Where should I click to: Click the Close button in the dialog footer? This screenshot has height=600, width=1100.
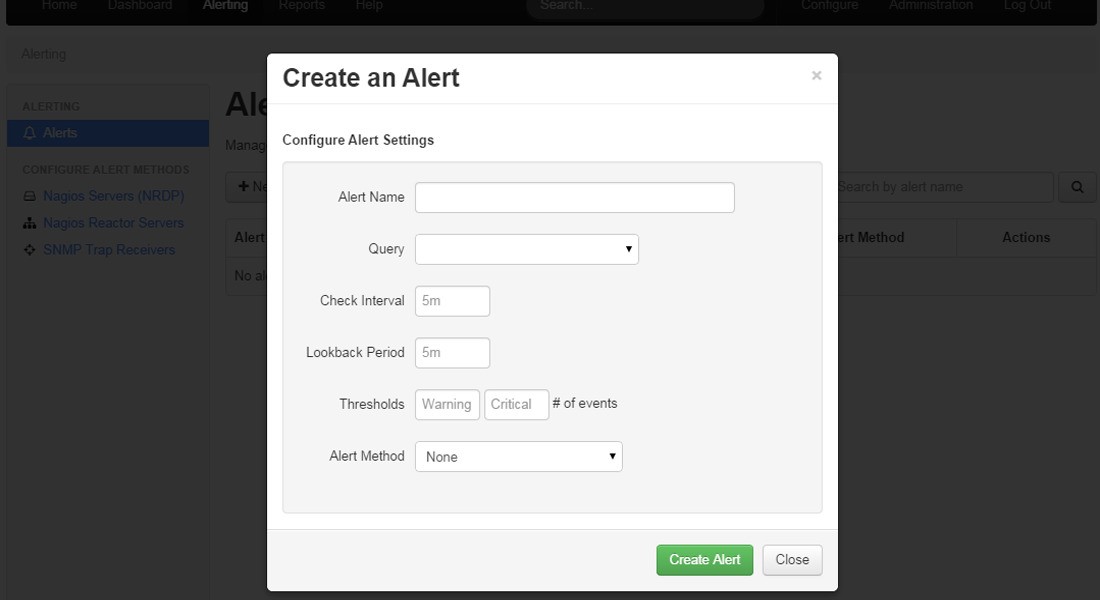click(x=791, y=560)
